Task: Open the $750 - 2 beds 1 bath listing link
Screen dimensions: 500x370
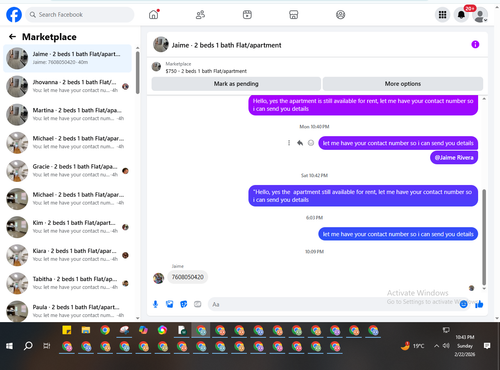Action: (x=206, y=71)
